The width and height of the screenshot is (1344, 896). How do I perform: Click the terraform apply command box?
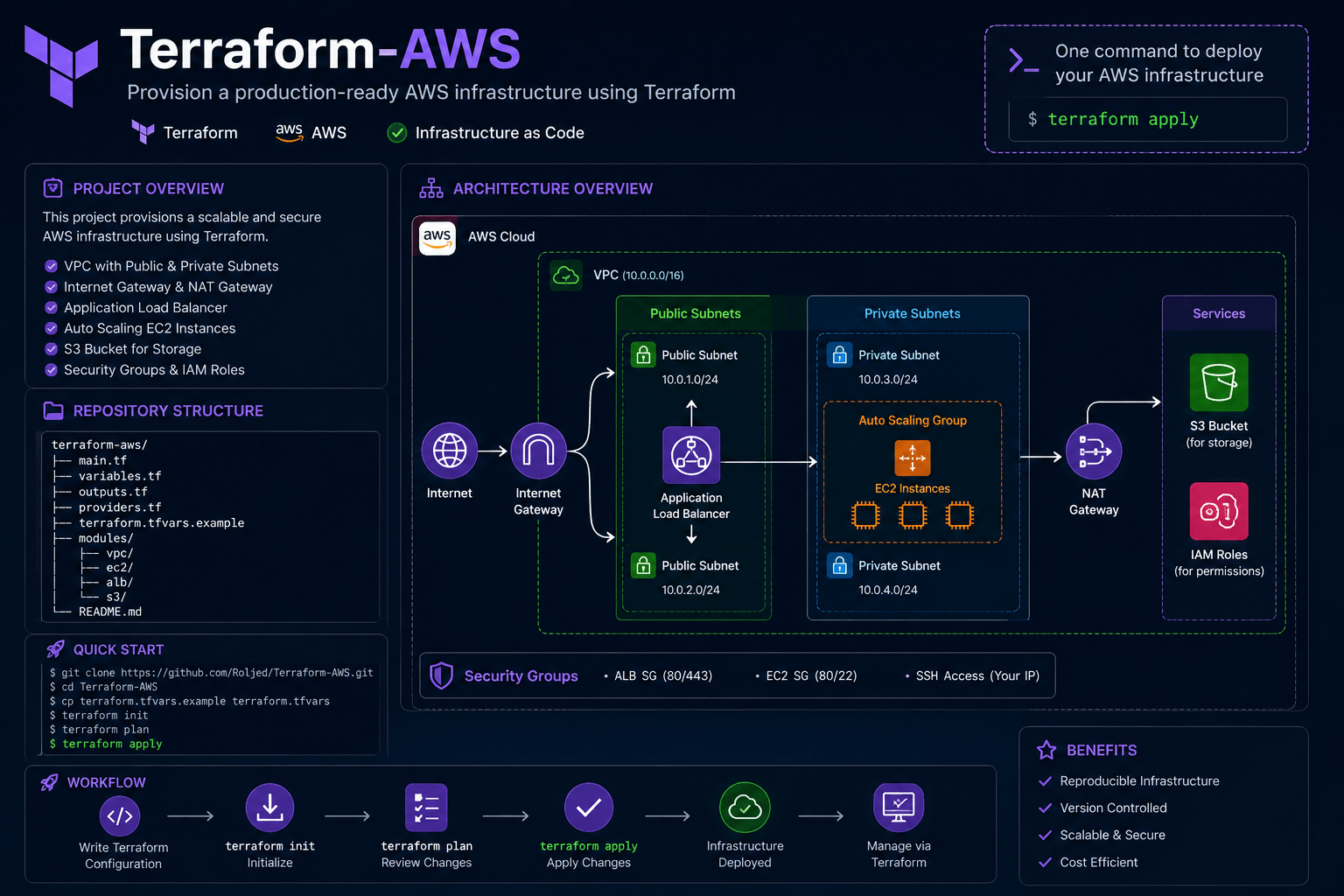click(x=1147, y=119)
